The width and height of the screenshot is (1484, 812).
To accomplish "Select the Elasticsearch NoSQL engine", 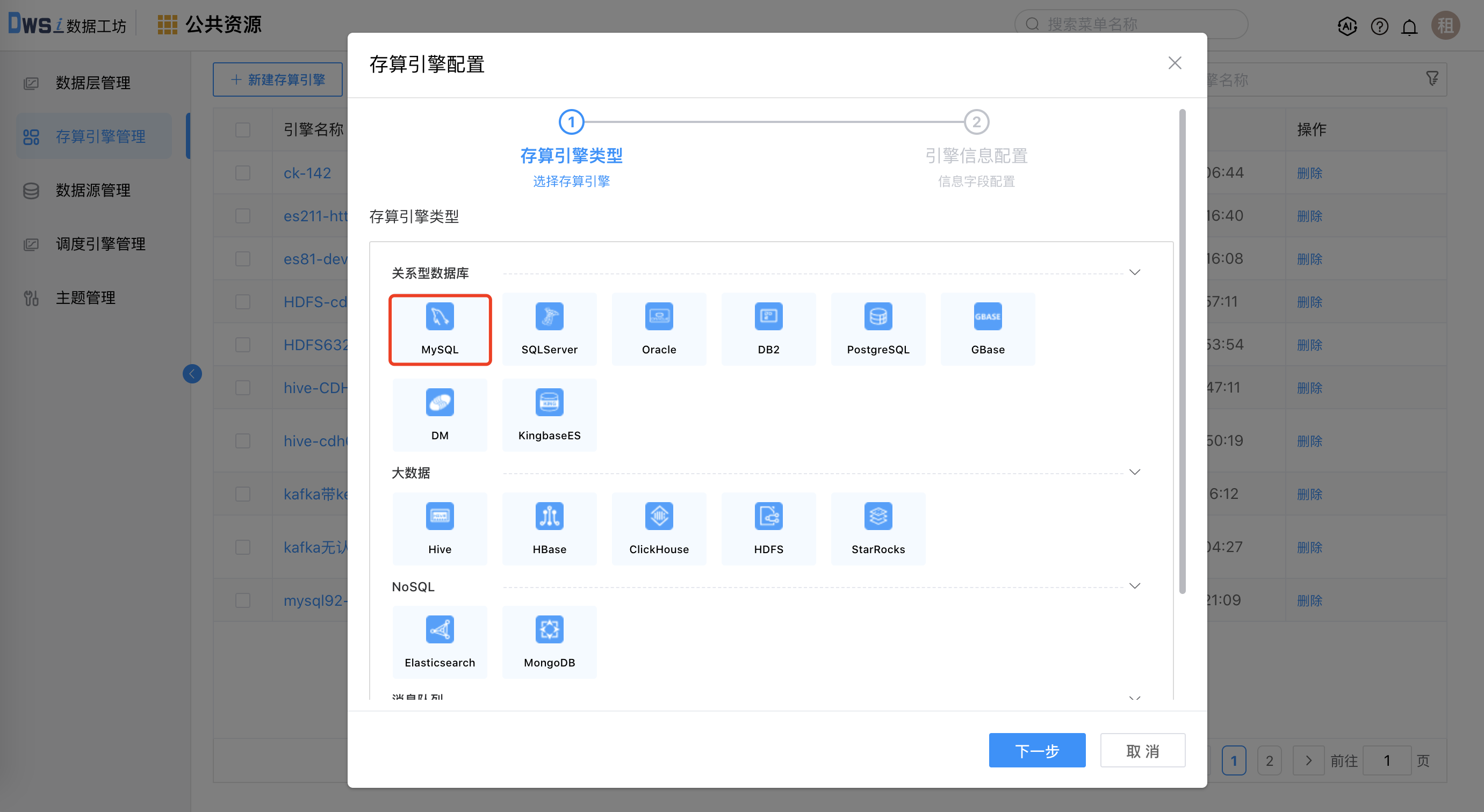I will [440, 642].
